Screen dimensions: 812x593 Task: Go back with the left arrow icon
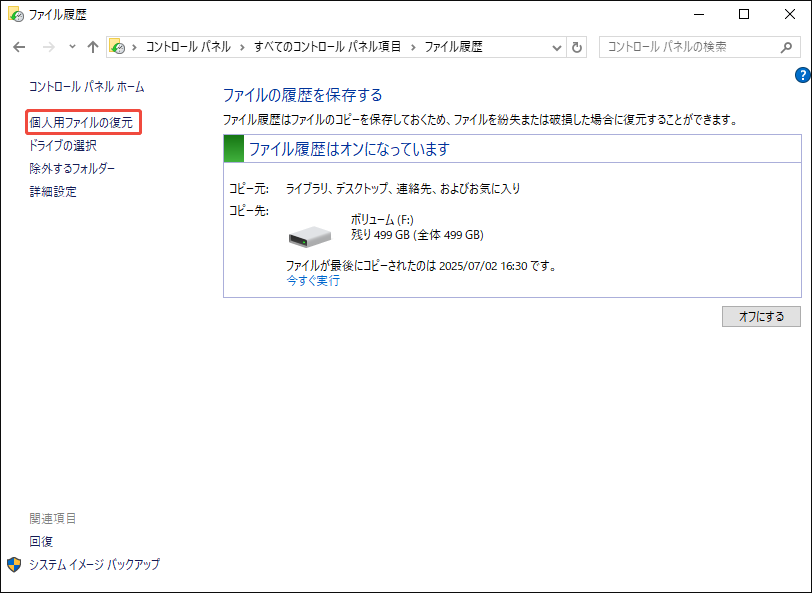point(19,47)
